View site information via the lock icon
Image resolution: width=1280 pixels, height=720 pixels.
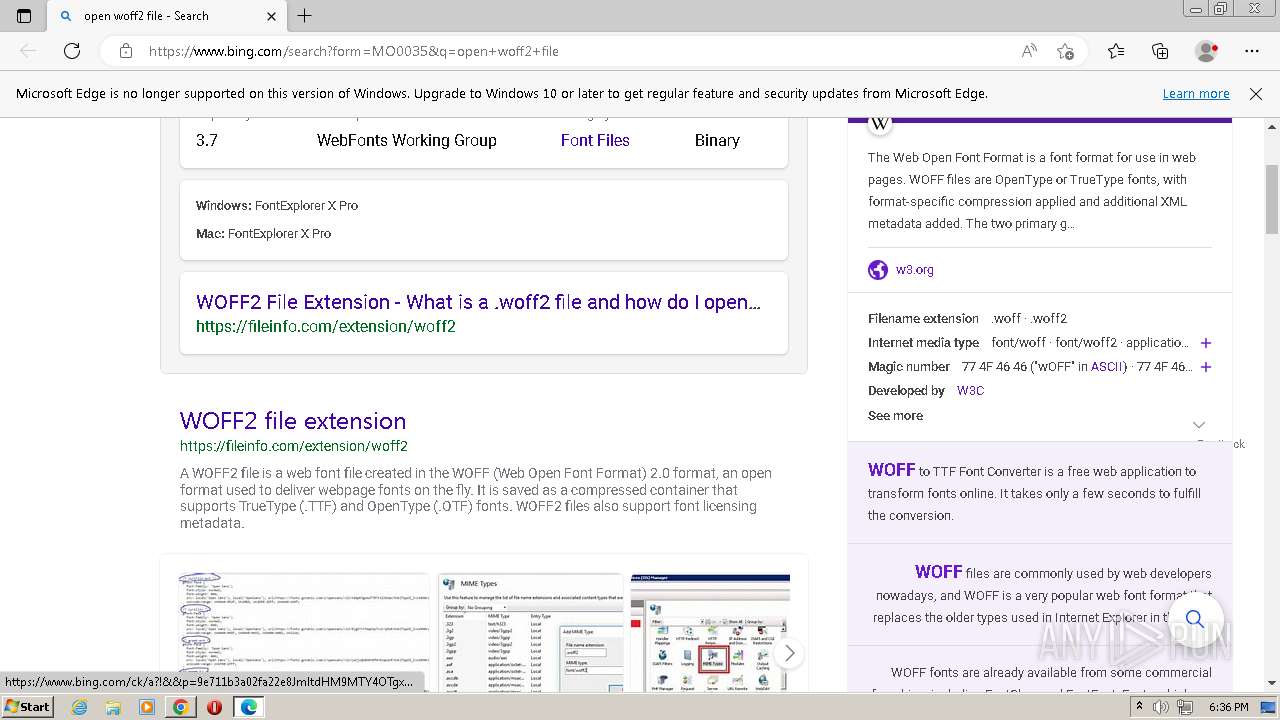point(126,51)
